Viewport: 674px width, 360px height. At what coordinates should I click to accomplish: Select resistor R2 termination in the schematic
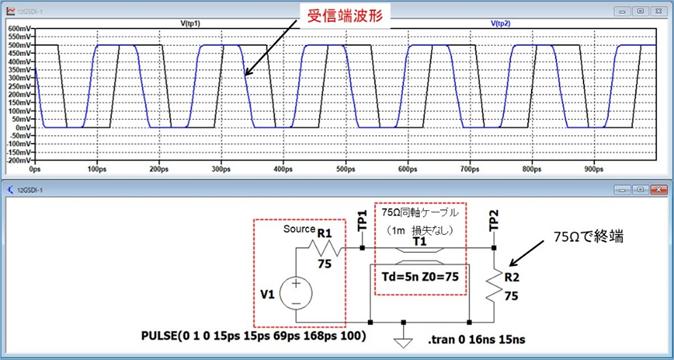click(494, 285)
